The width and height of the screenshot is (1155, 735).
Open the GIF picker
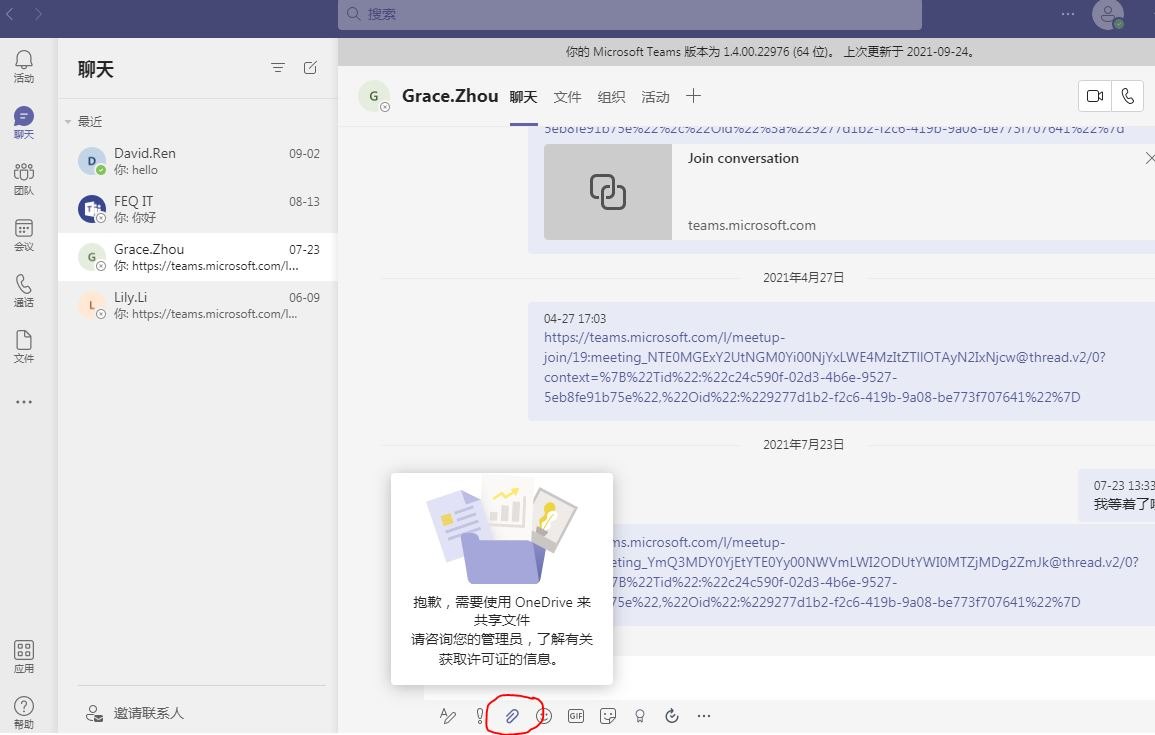point(576,716)
